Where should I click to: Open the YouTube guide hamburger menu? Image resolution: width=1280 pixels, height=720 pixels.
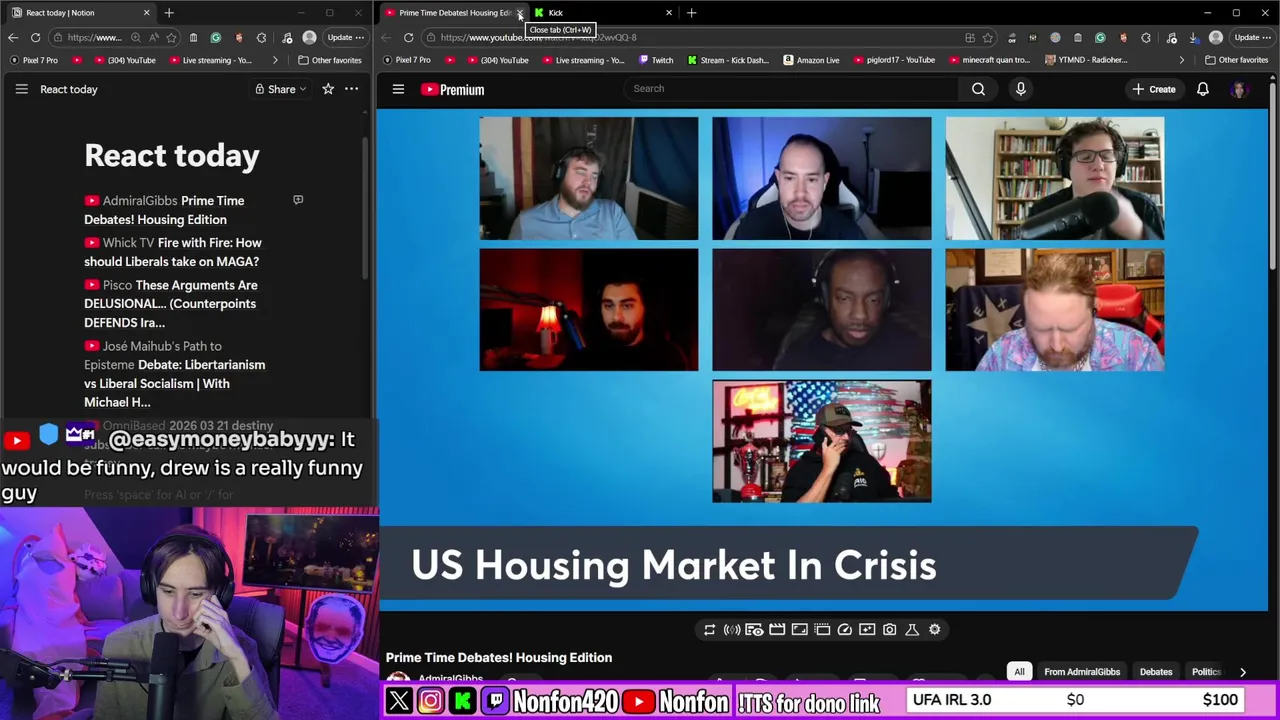coord(398,89)
